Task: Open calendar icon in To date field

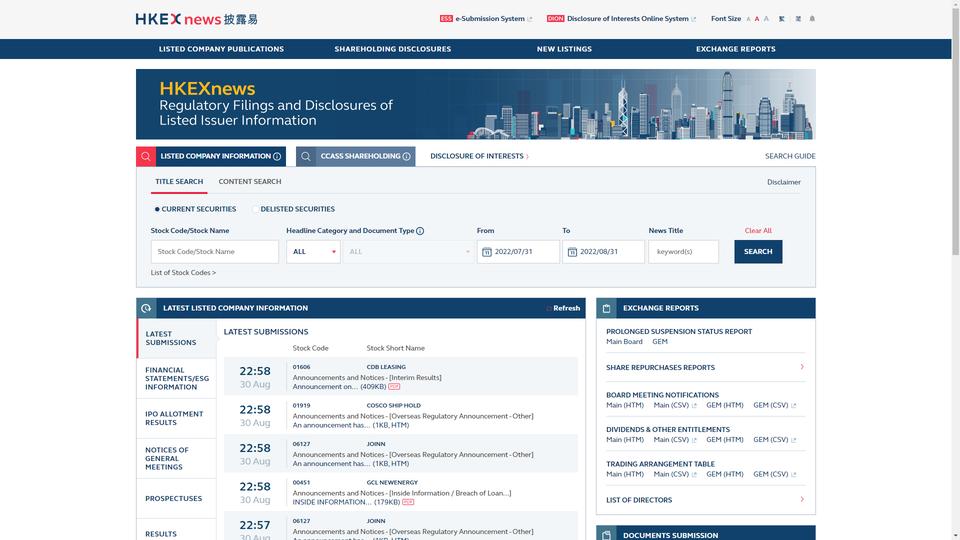Action: 572,252
